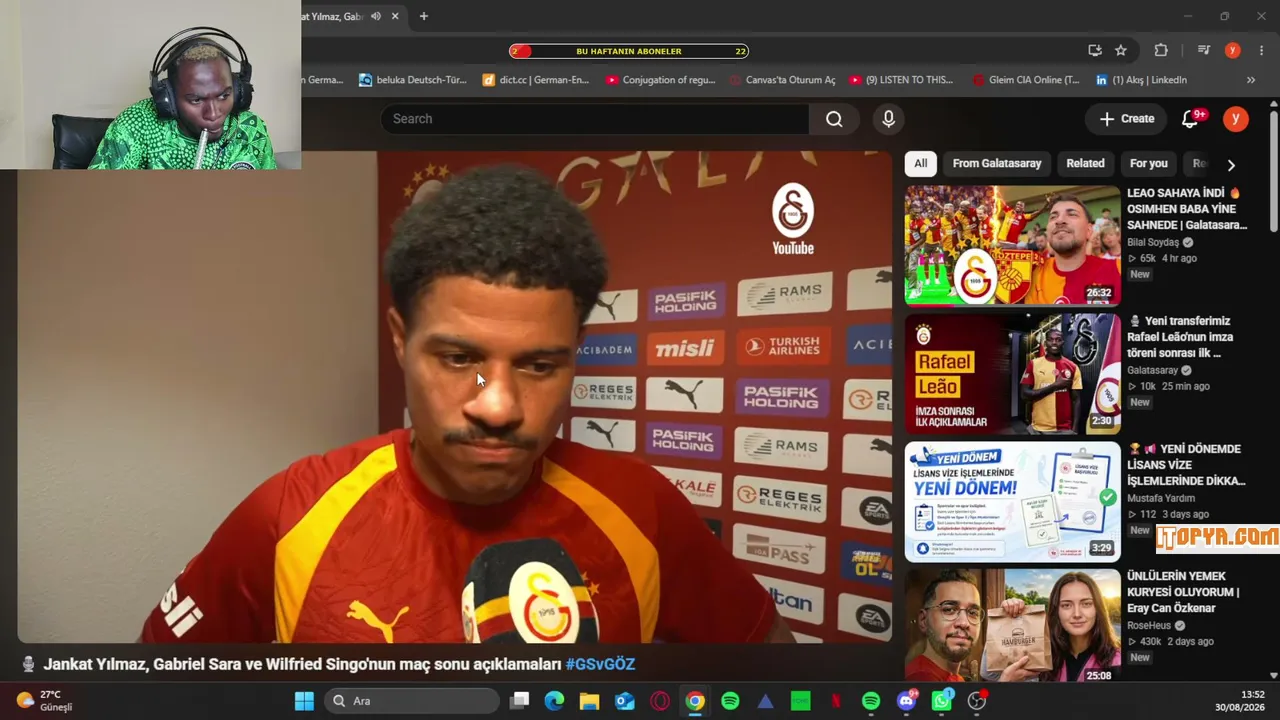Open the media controls toolbar icon
This screenshot has height=720, width=1280.
tap(1204, 51)
